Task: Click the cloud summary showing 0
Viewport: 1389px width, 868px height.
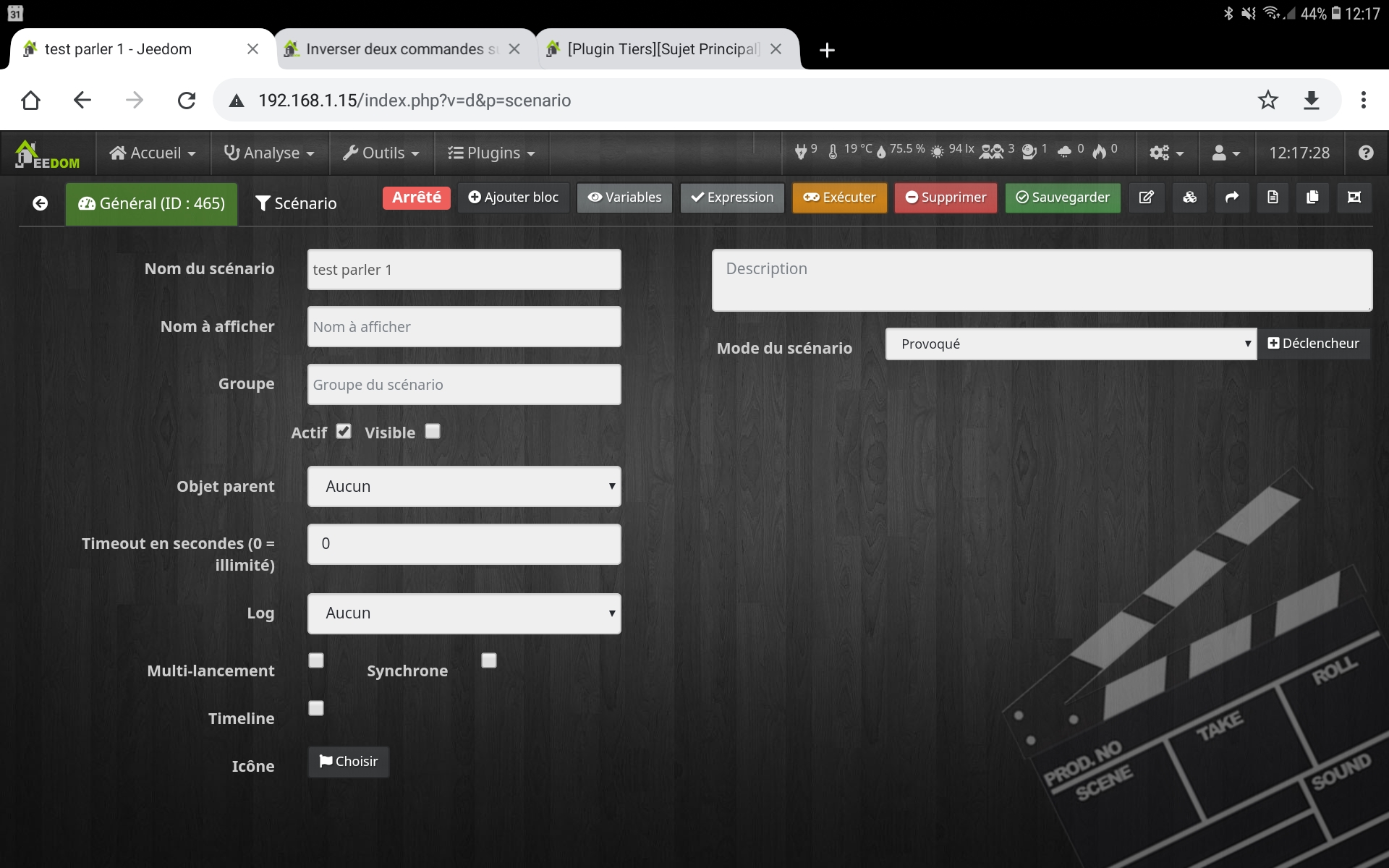Action: pyautogui.click(x=1071, y=150)
